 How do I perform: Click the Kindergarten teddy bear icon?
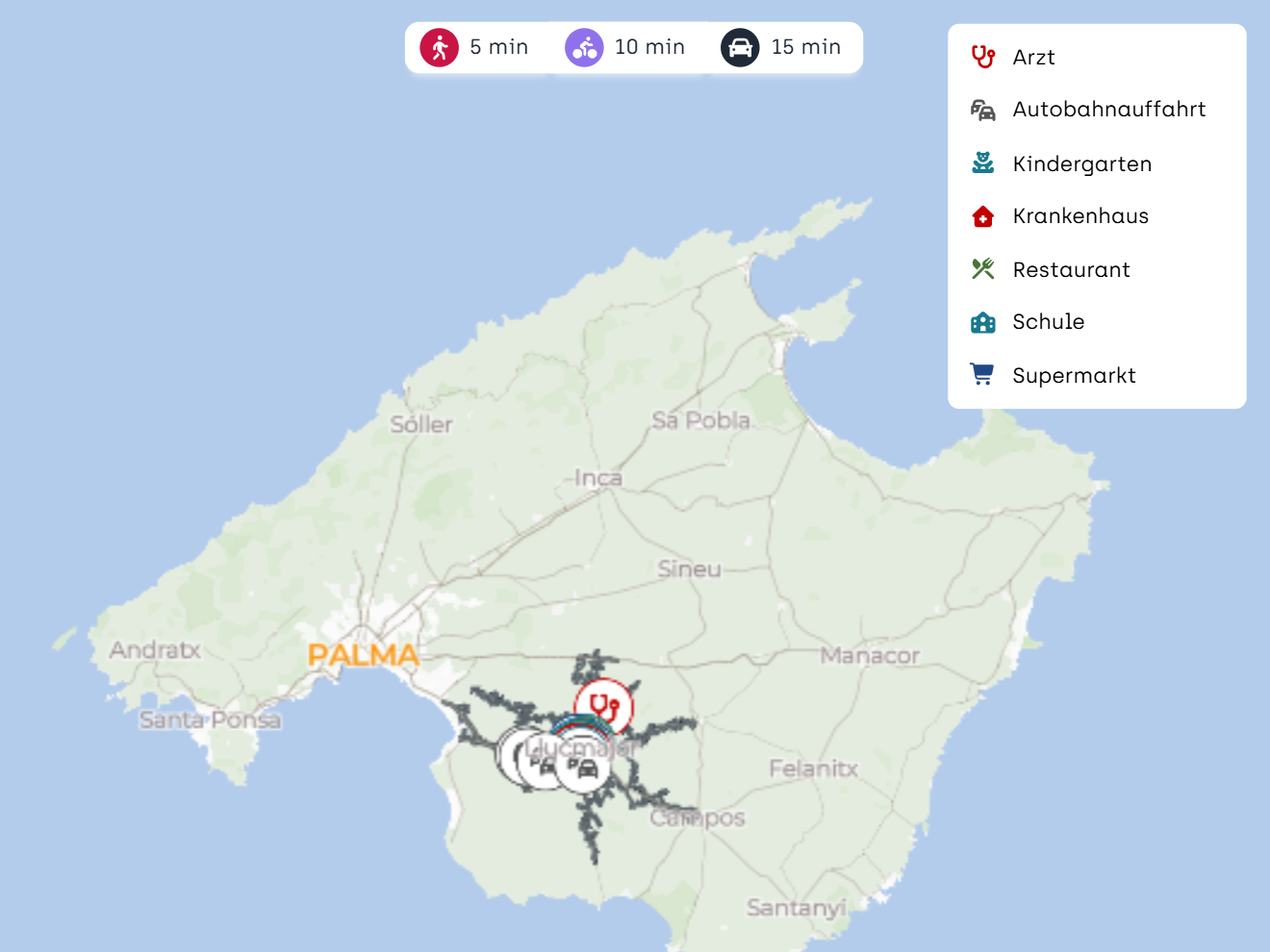(x=982, y=163)
